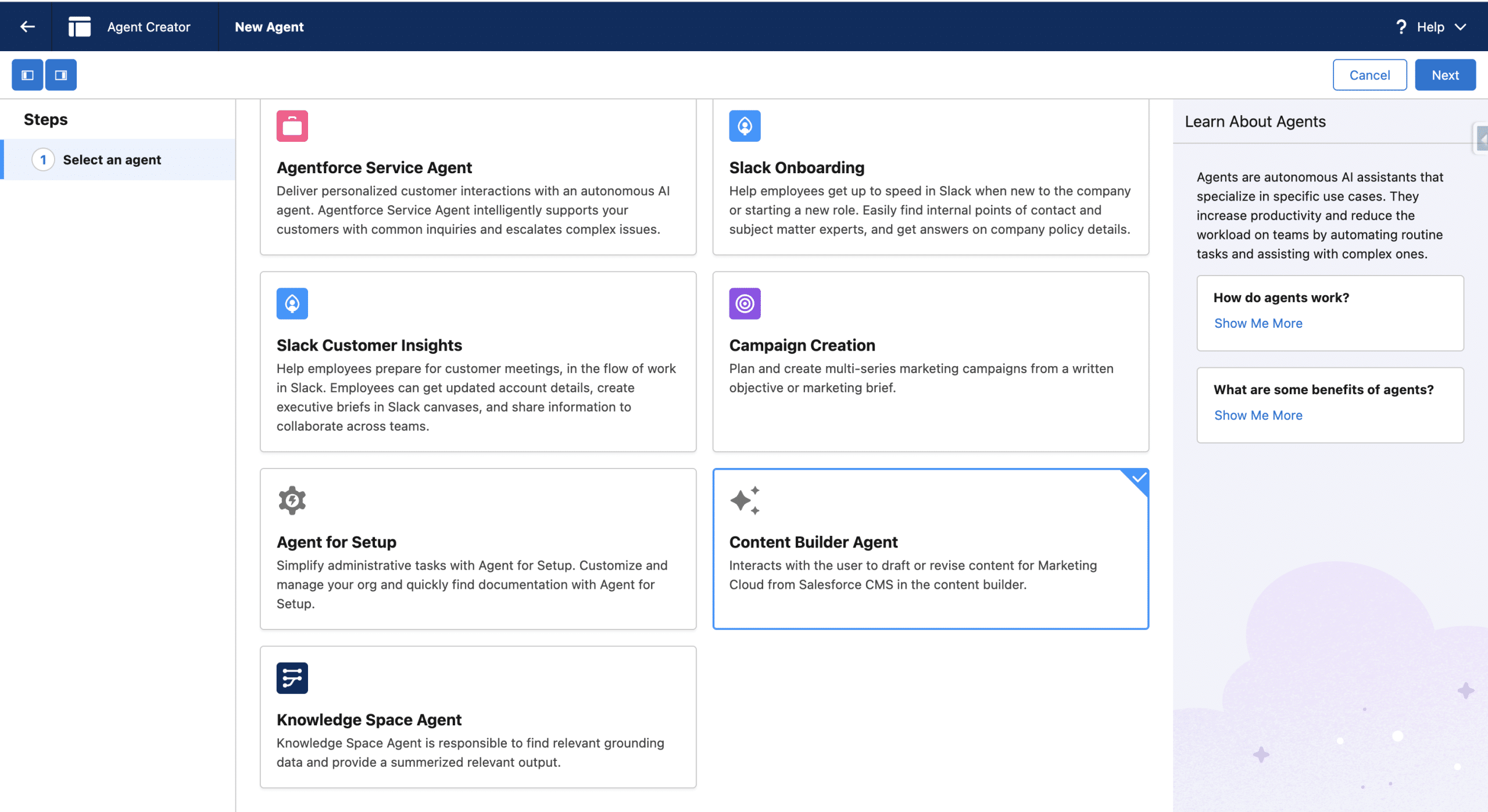Open Show Me More under agent benefits
The width and height of the screenshot is (1488, 812).
coord(1258,415)
